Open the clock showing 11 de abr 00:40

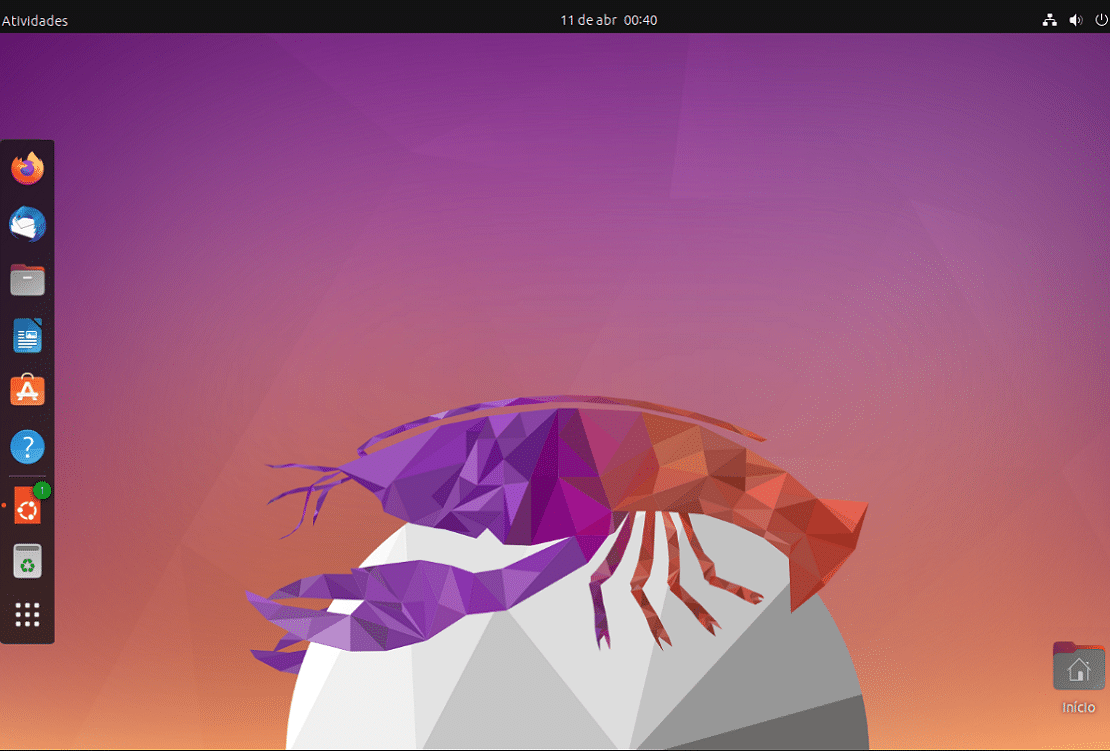(x=609, y=21)
